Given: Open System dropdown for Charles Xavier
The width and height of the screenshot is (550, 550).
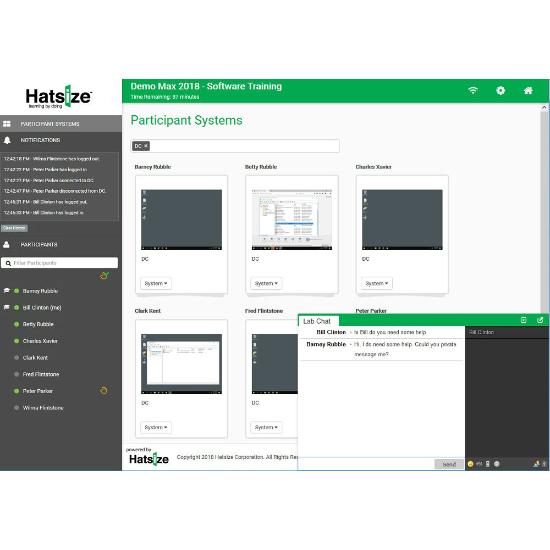Looking at the screenshot, I should (x=376, y=283).
